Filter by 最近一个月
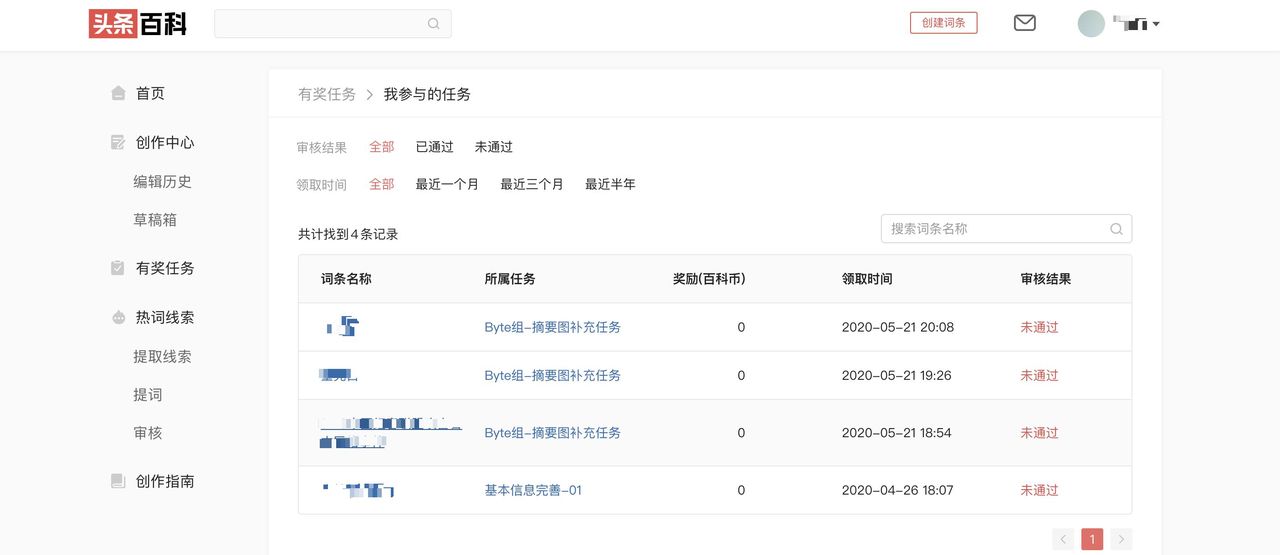1280x555 pixels. pyautogui.click(x=447, y=184)
